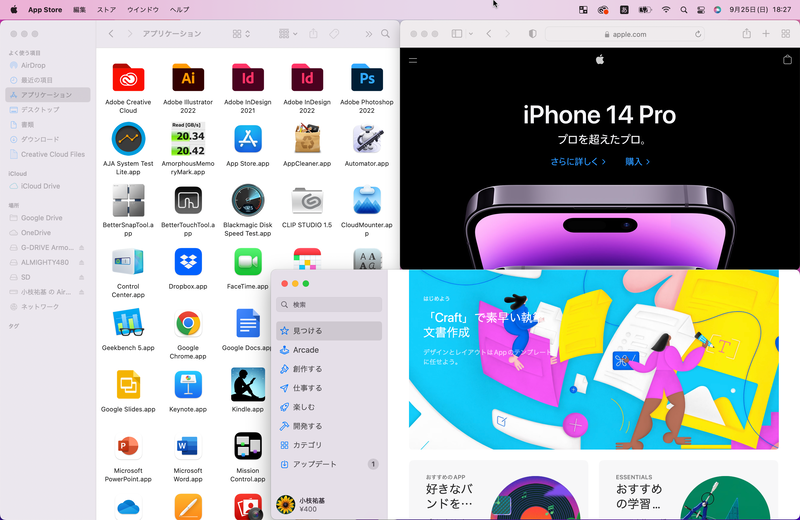Open Adobe Creative Cloud folder in Finder
Screen dimensions: 800x520
[128, 78]
